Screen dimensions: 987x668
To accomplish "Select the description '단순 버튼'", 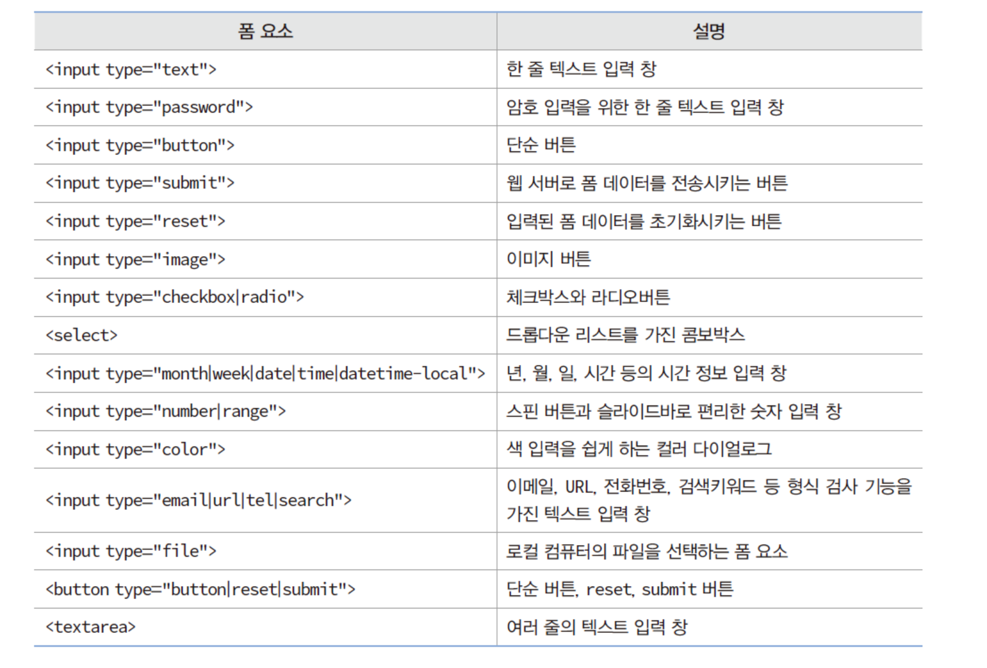I will (x=541, y=145).
